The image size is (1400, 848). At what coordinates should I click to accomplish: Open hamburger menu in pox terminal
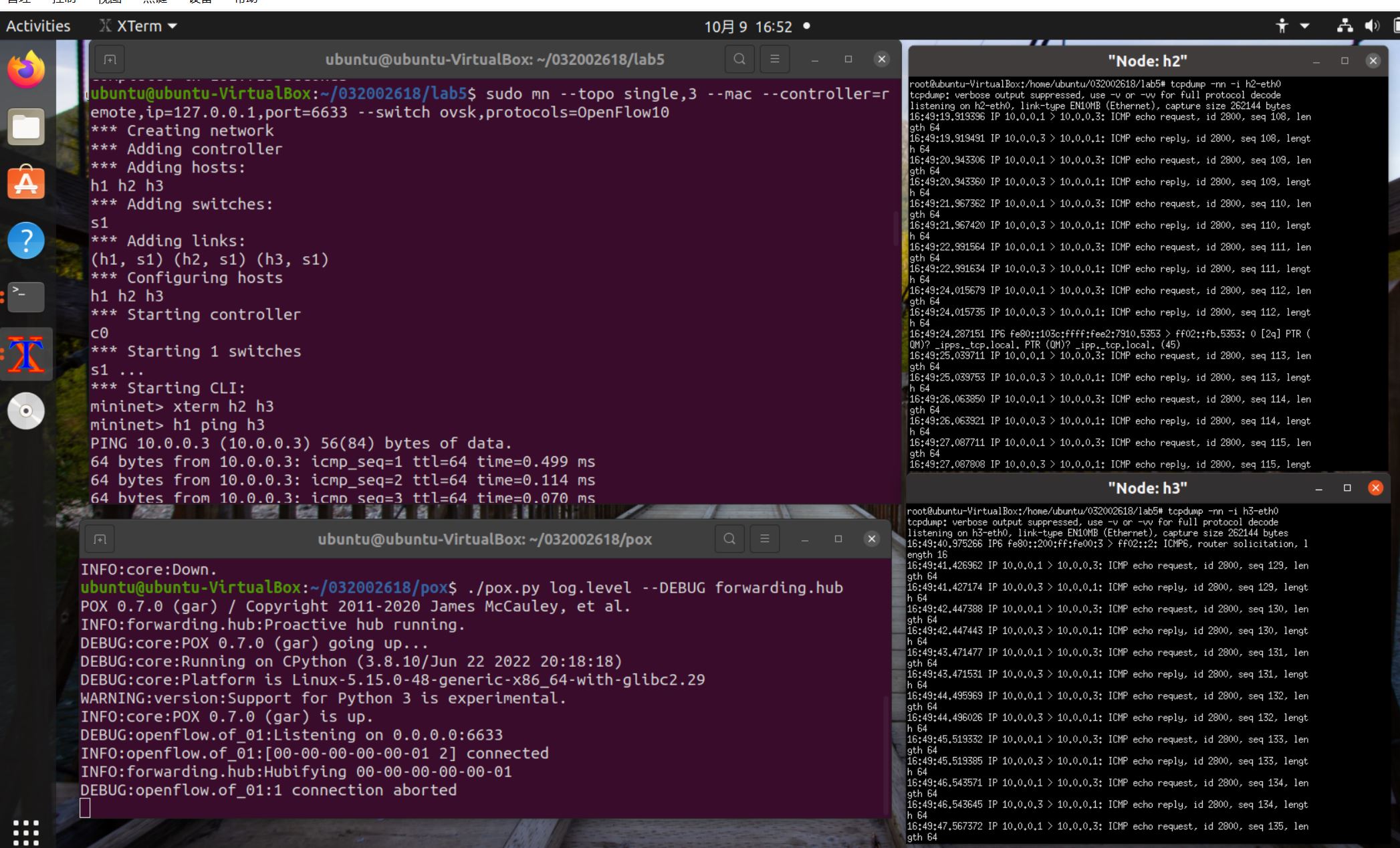(765, 538)
